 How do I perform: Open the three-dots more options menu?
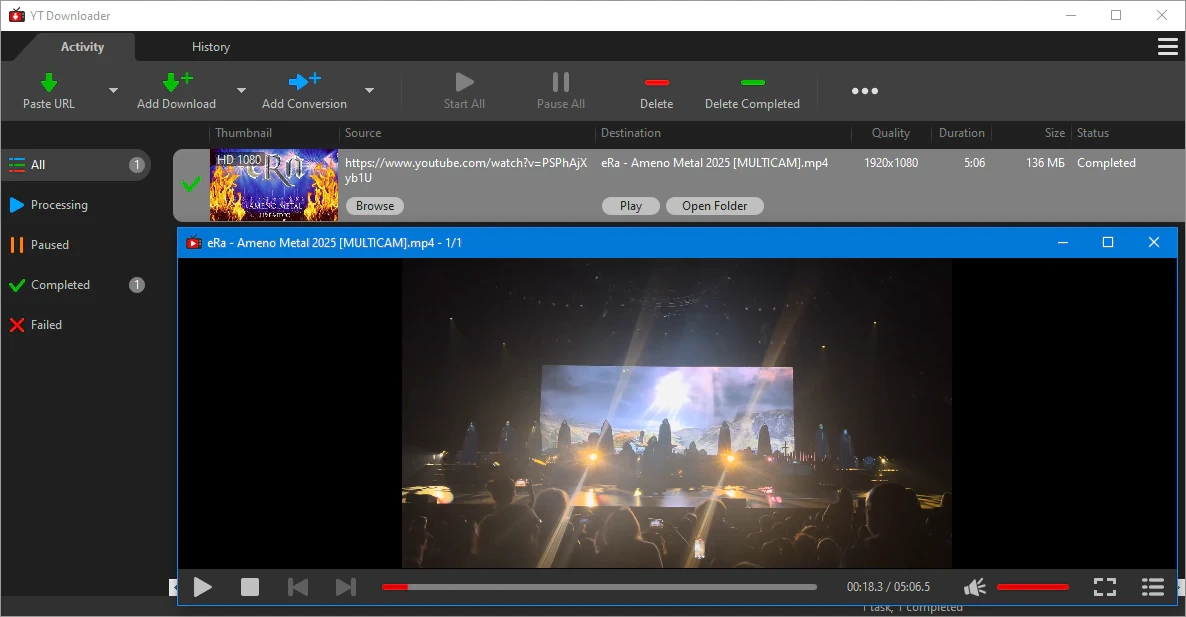[x=865, y=91]
